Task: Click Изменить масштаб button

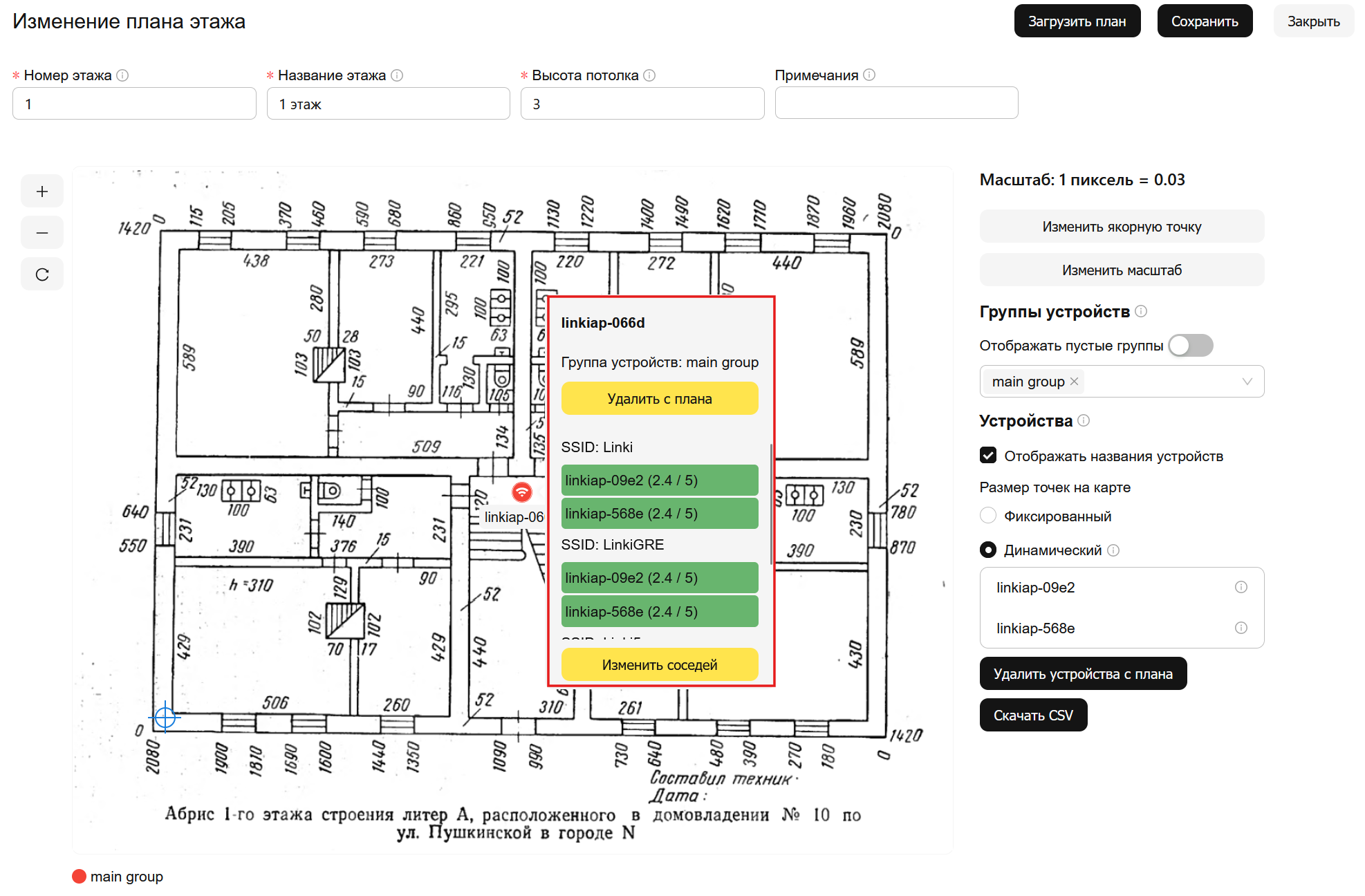Action: [1122, 270]
